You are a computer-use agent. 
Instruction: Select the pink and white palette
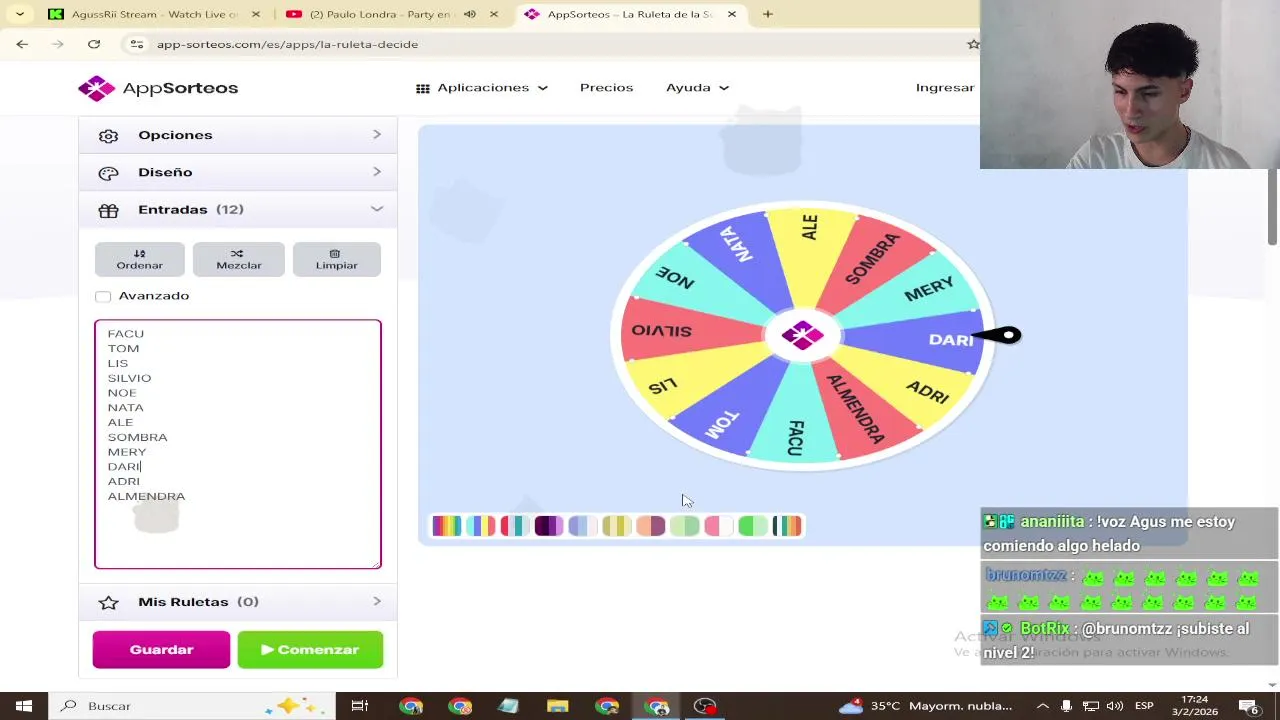(718, 526)
